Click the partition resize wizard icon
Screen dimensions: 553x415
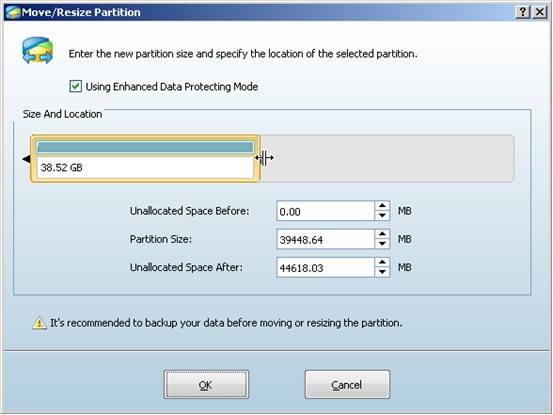tap(37, 51)
